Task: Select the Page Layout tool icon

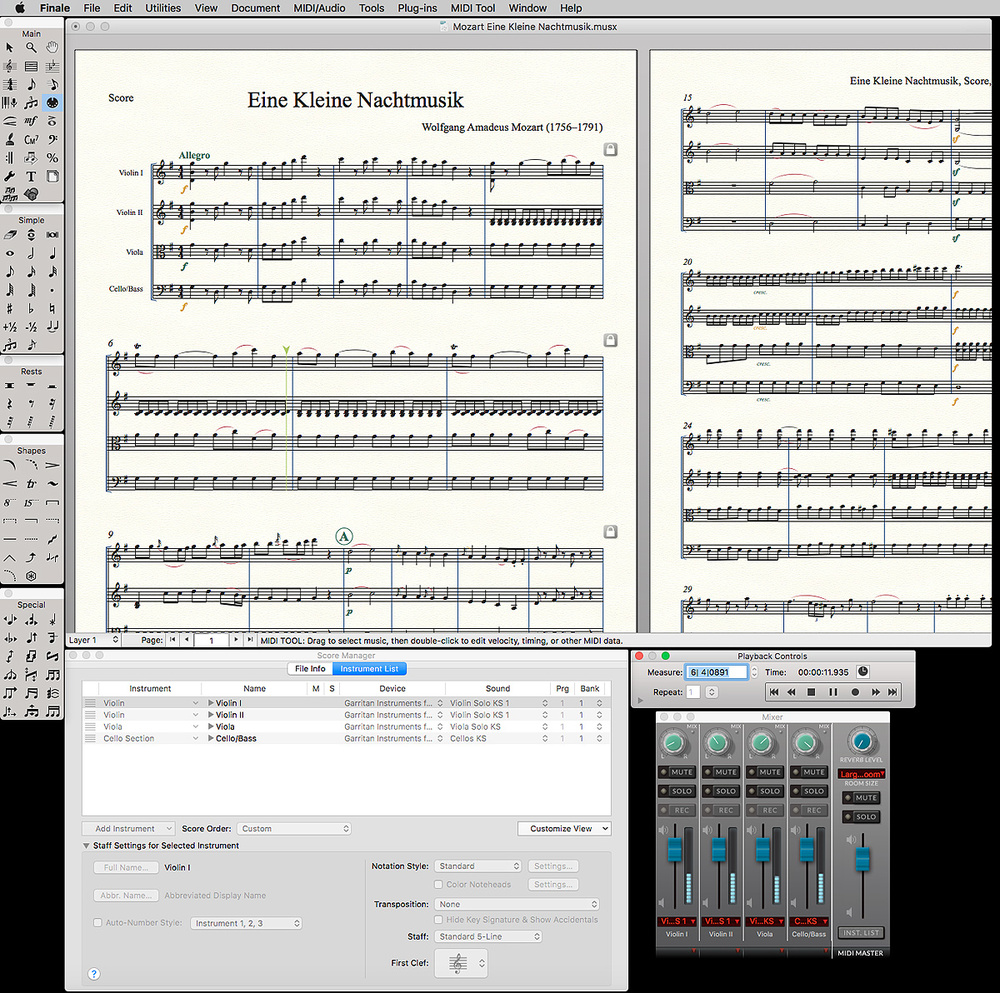Action: [x=52, y=177]
